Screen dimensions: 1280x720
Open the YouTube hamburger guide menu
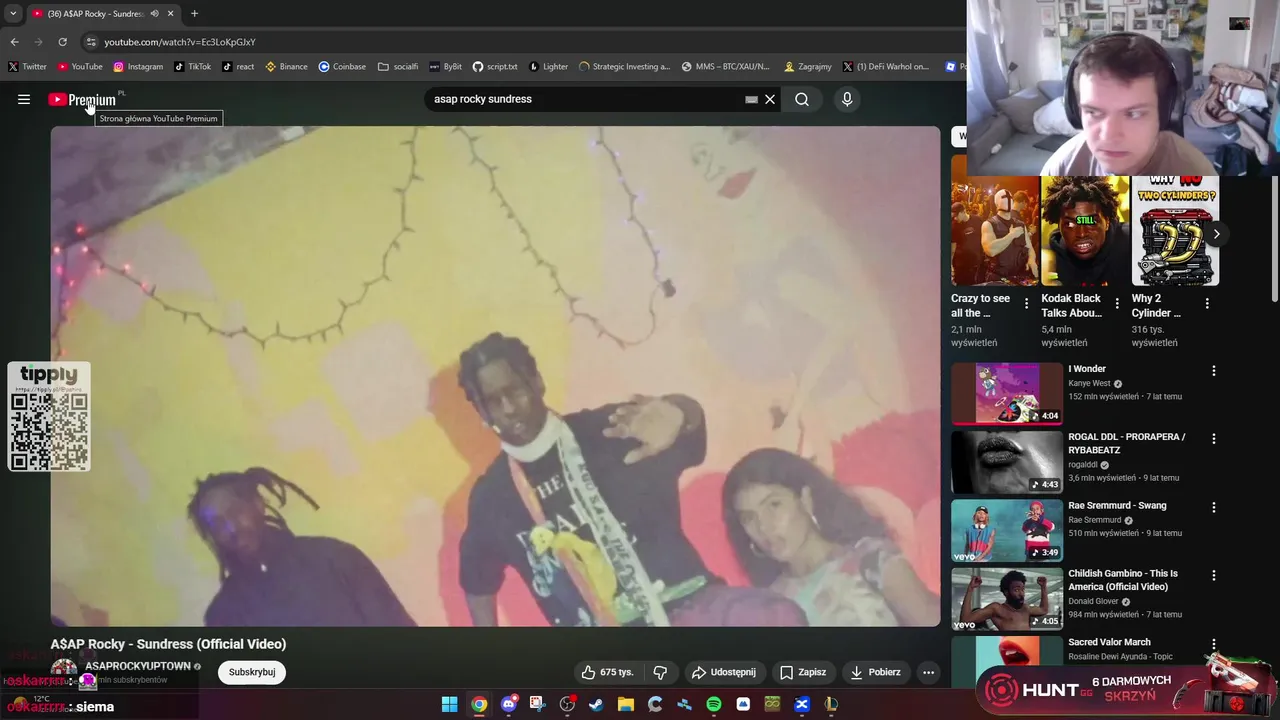pyautogui.click(x=24, y=99)
